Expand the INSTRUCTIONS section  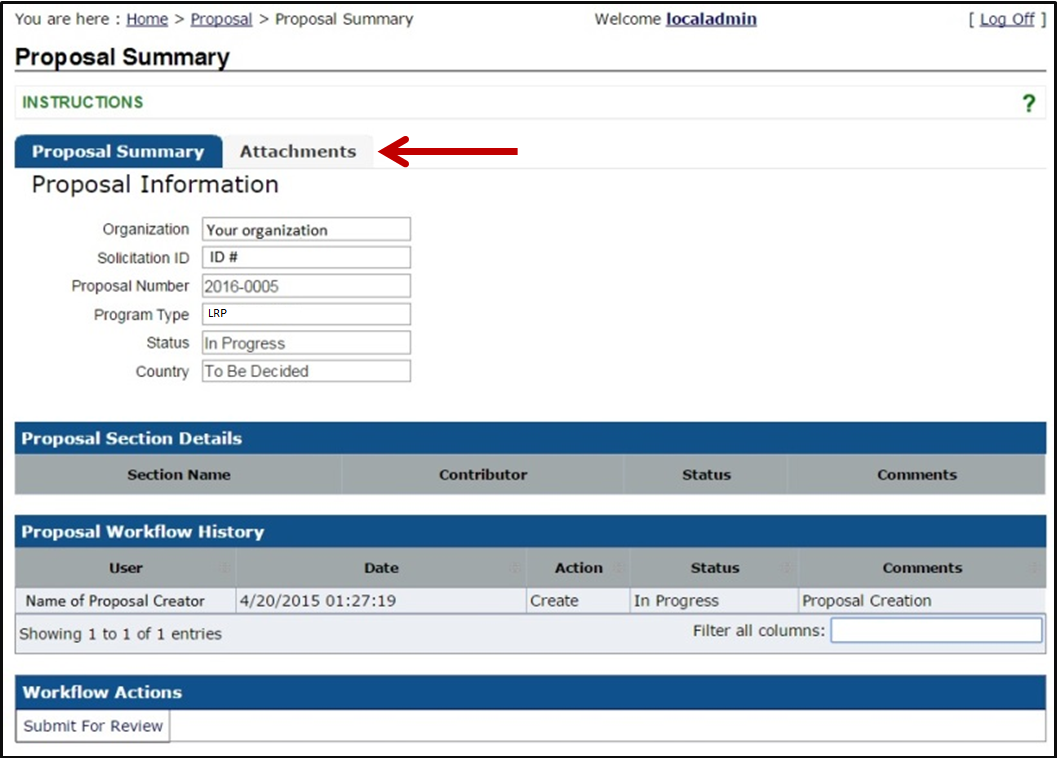tap(83, 103)
